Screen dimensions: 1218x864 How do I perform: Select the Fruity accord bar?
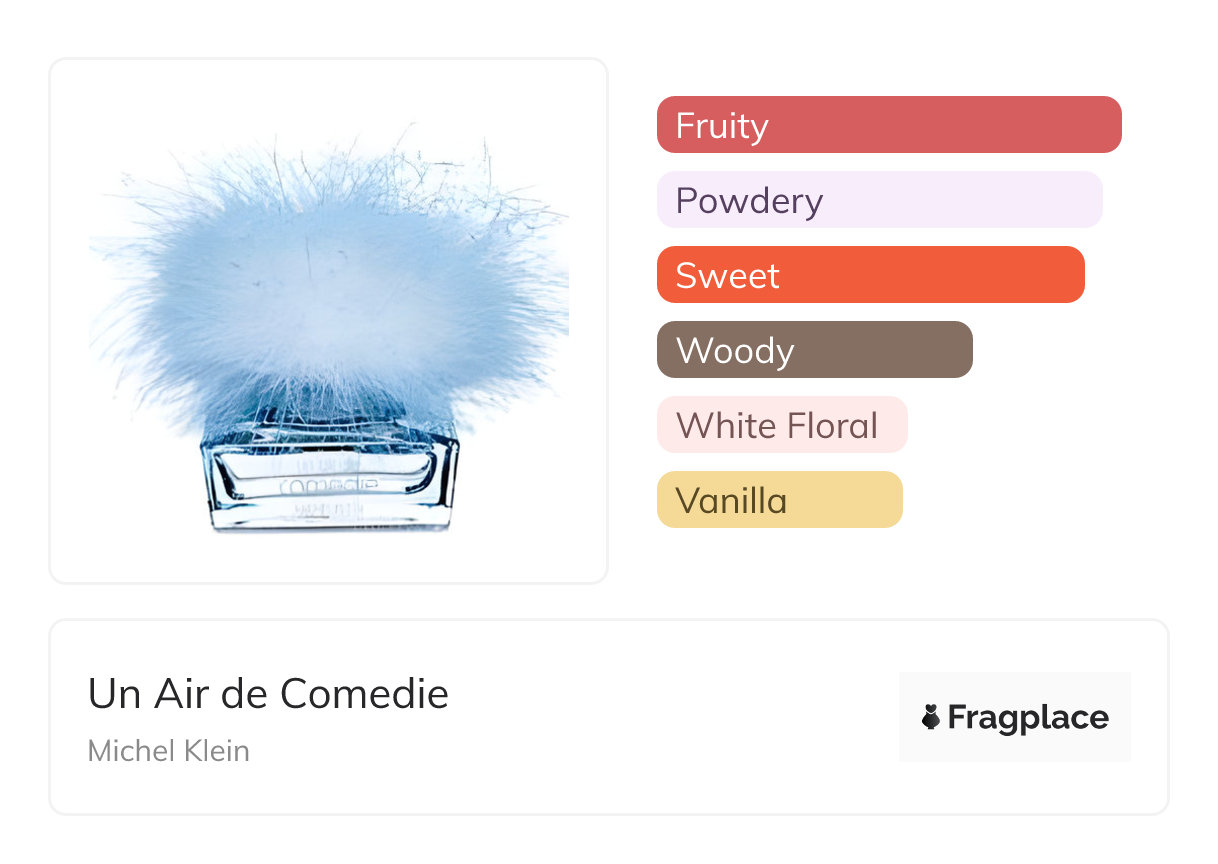pyautogui.click(x=889, y=125)
